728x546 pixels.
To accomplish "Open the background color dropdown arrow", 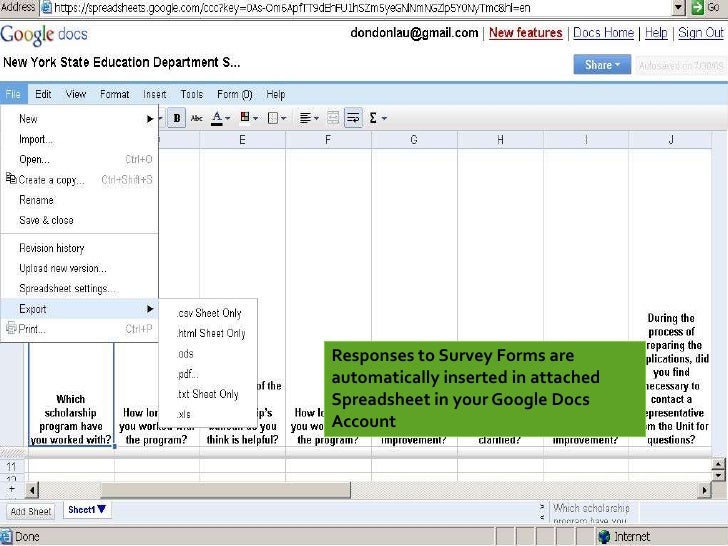I will 255,118.
